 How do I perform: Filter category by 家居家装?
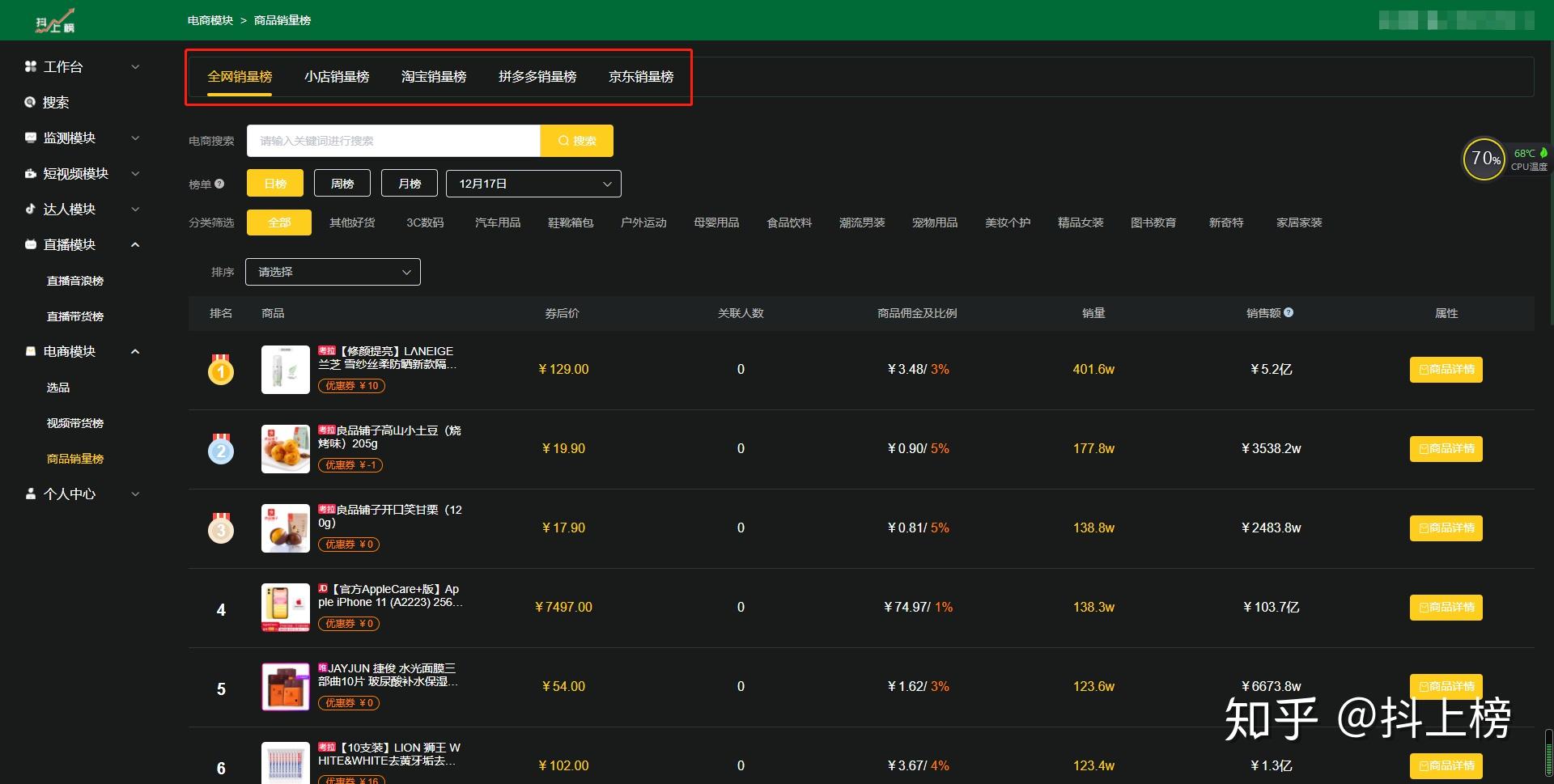(x=1299, y=222)
